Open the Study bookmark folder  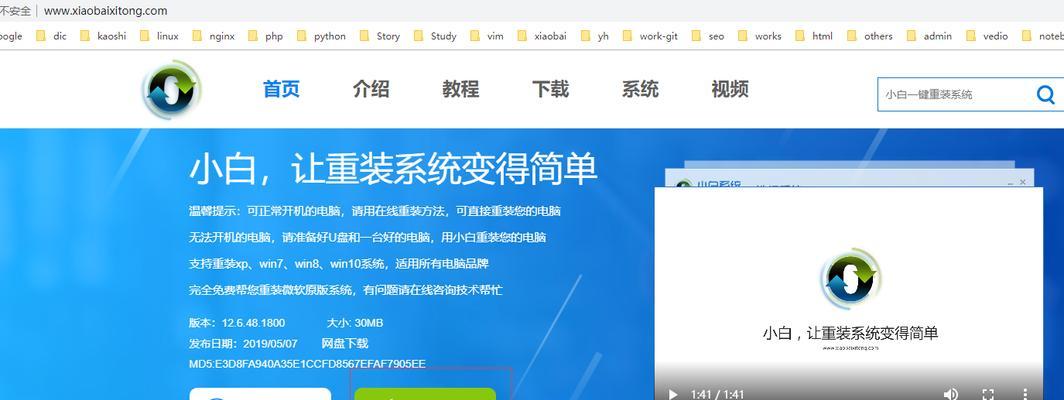click(x=435, y=36)
